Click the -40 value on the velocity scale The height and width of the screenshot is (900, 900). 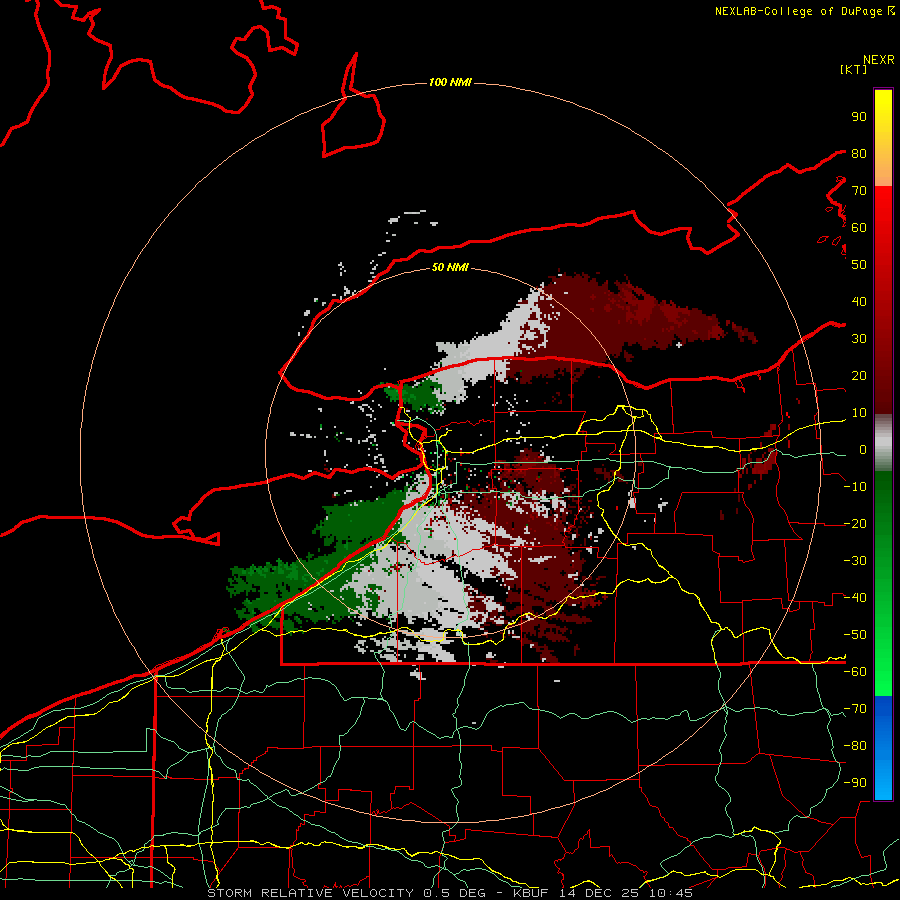[x=855, y=598]
